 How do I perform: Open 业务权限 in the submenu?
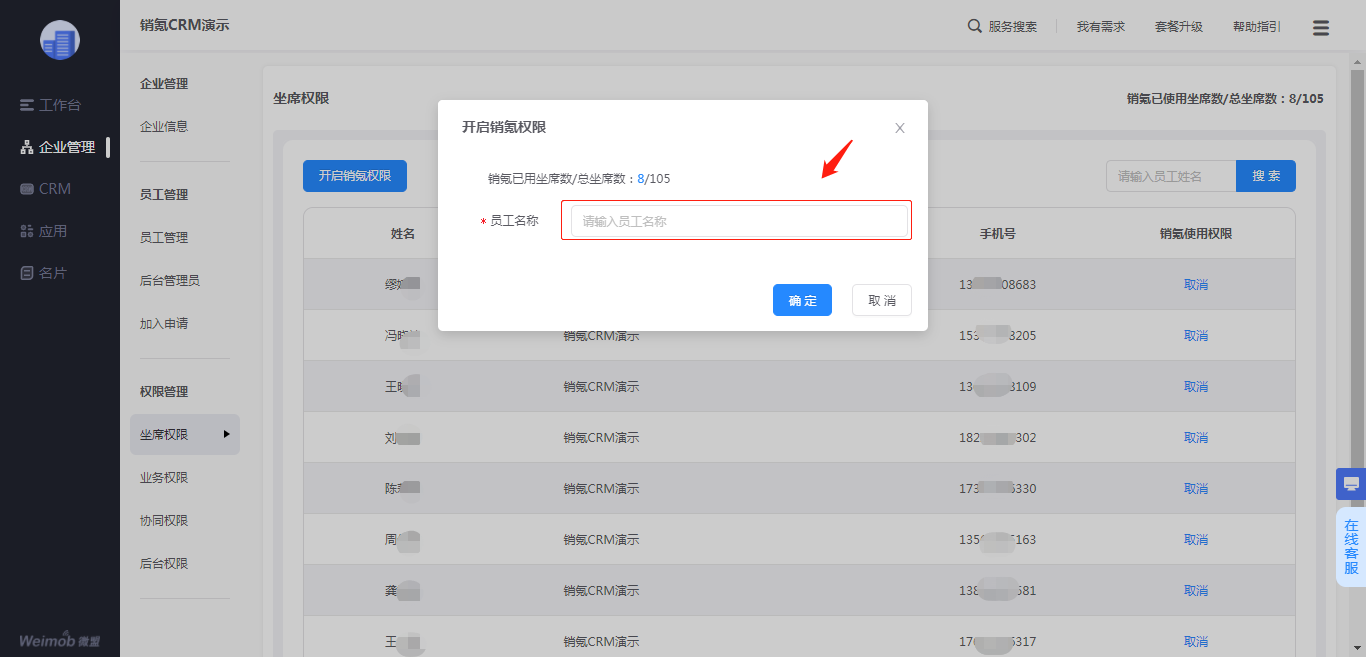tap(164, 478)
